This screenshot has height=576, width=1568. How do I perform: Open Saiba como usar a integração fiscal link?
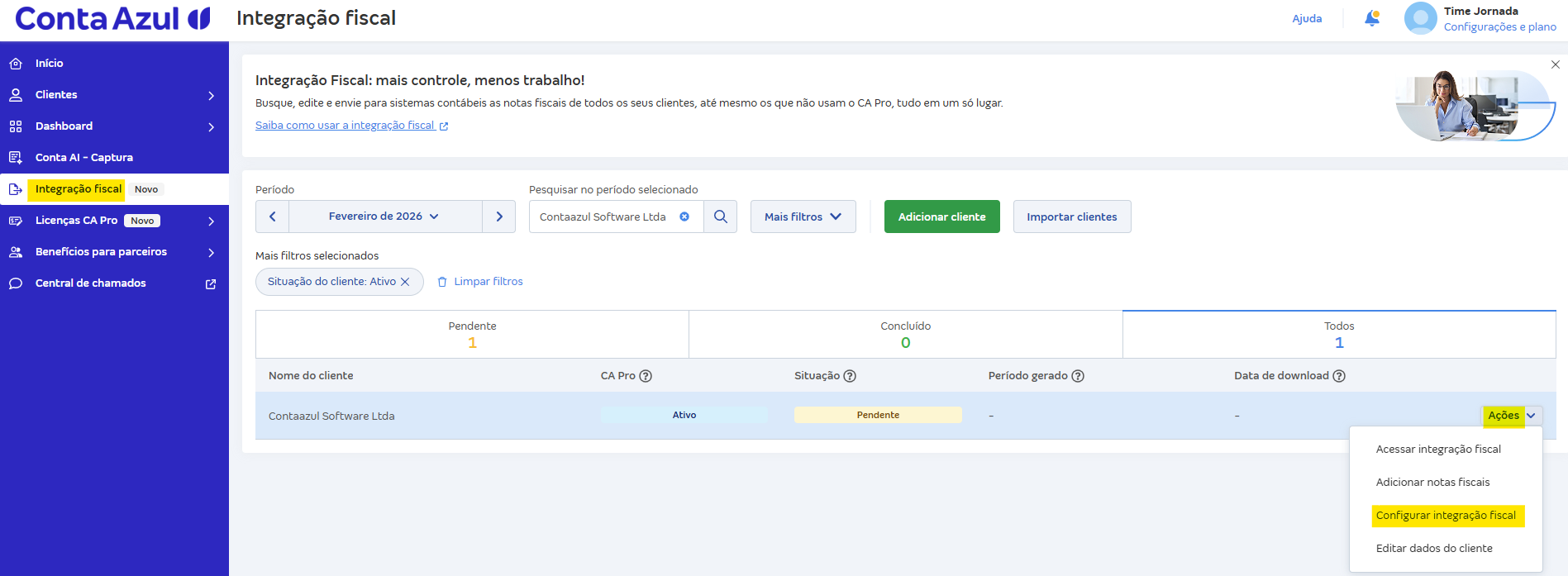click(345, 126)
